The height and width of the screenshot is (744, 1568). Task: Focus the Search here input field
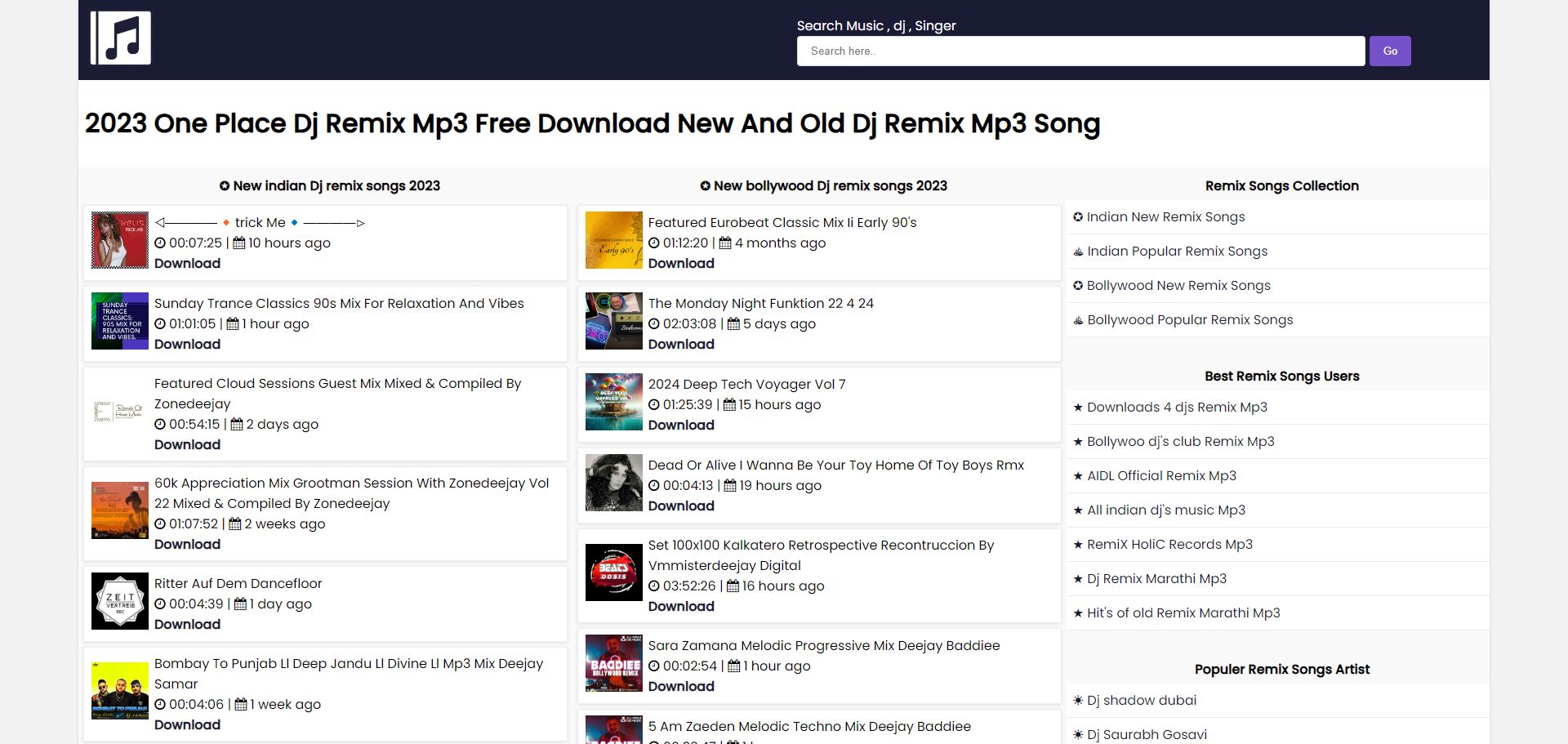tap(1080, 51)
